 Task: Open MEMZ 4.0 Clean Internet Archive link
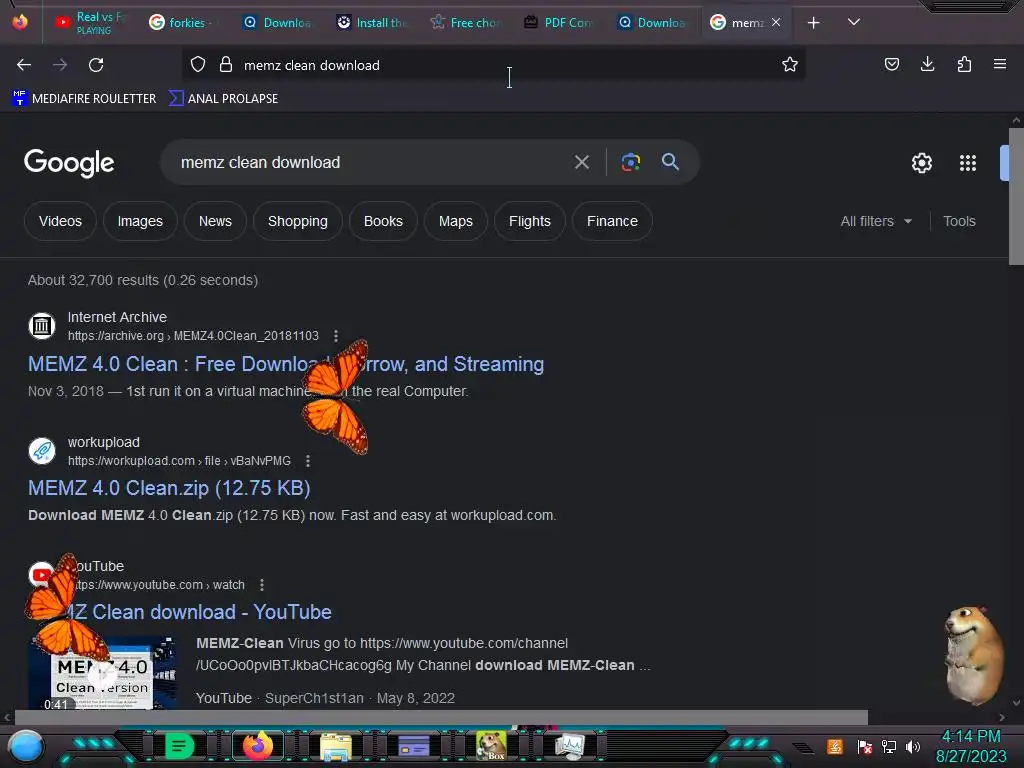[x=285, y=364]
